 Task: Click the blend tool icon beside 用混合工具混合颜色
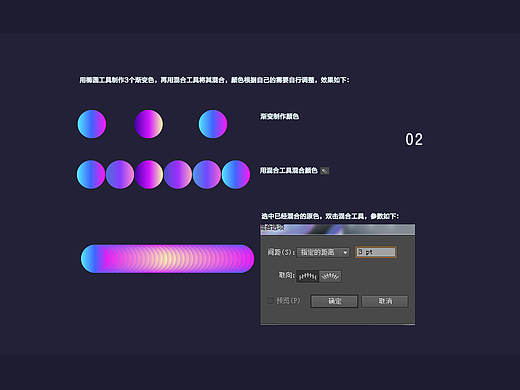[x=325, y=171]
